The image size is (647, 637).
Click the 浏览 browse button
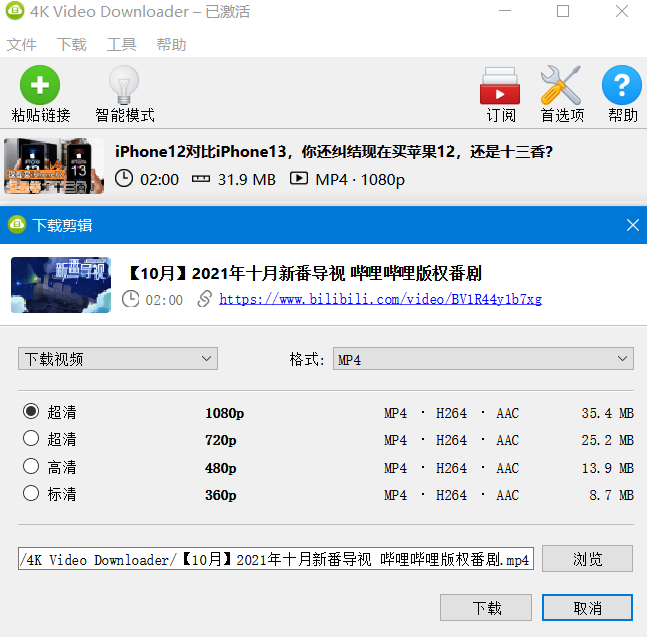pyautogui.click(x=587, y=559)
